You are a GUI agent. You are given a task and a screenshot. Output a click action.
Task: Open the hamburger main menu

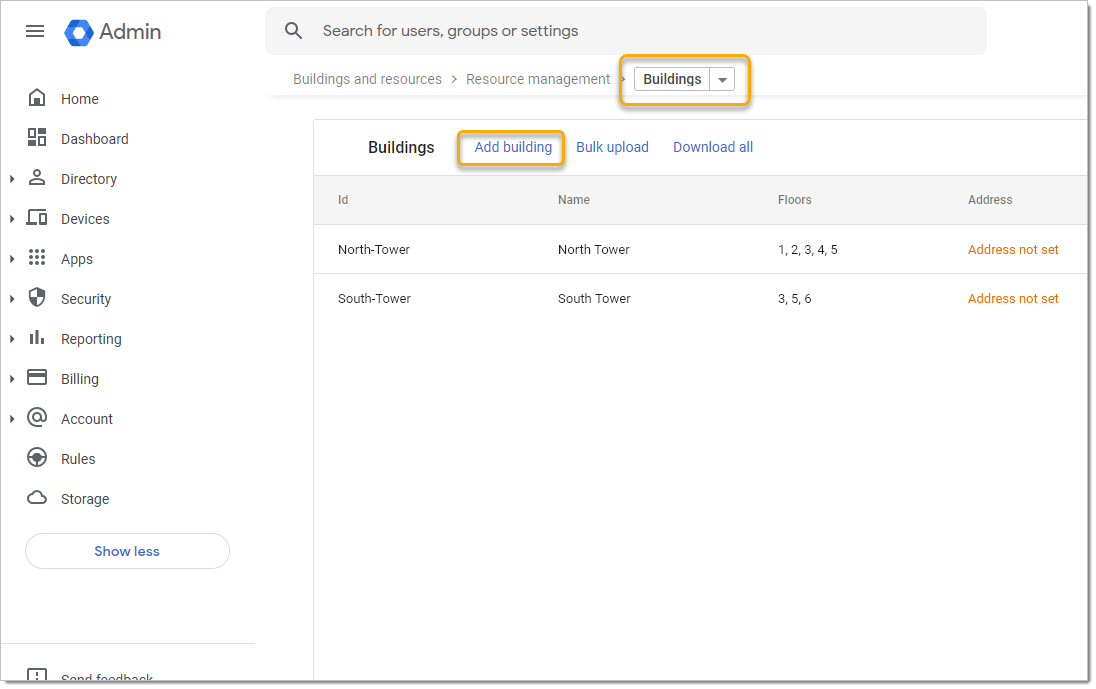[35, 31]
